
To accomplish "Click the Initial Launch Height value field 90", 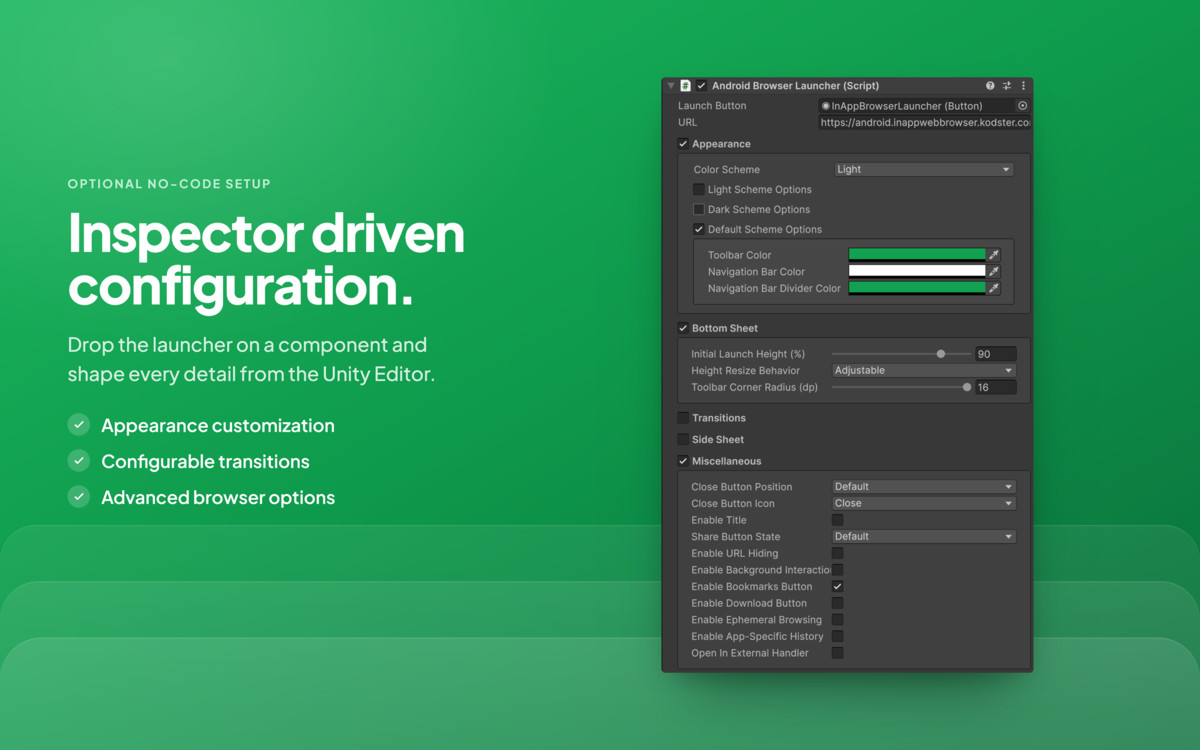I will (996, 354).
